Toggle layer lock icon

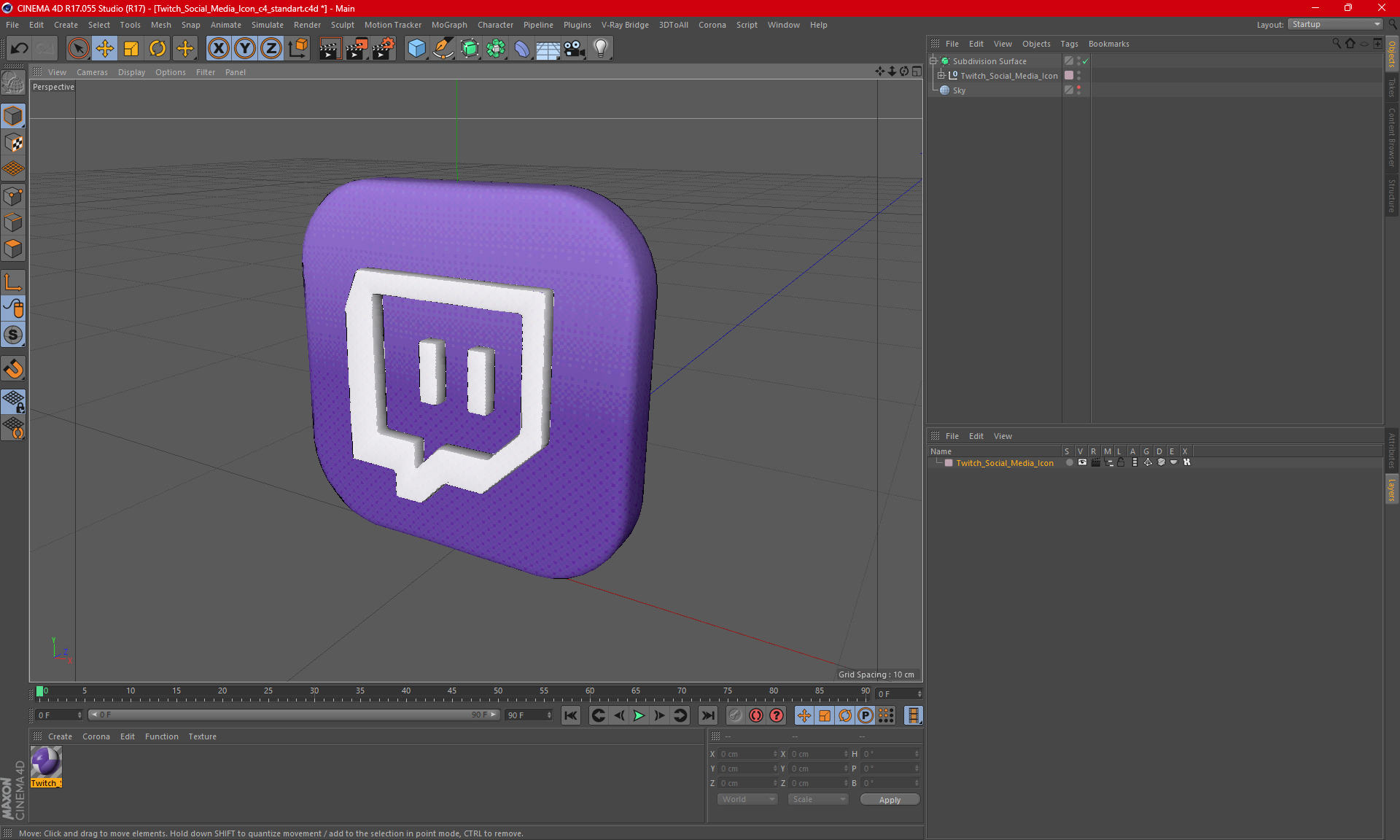click(1121, 462)
